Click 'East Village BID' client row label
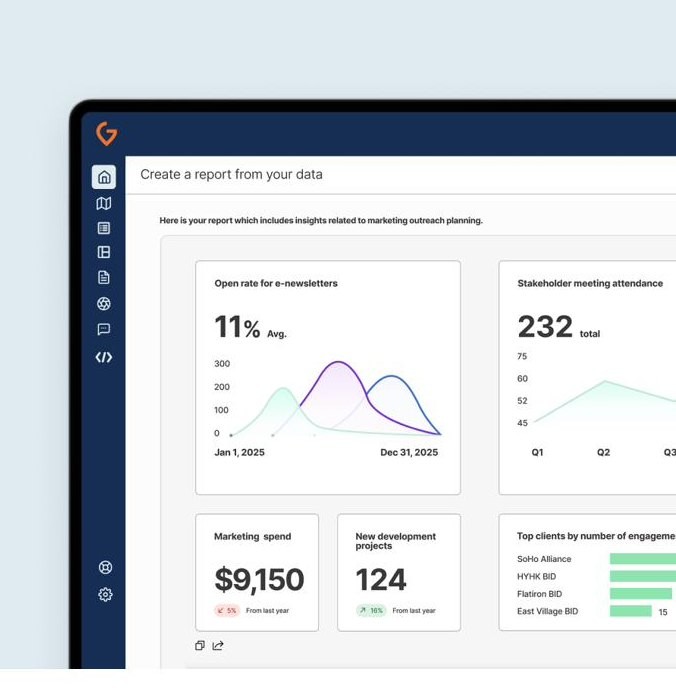 (547, 611)
